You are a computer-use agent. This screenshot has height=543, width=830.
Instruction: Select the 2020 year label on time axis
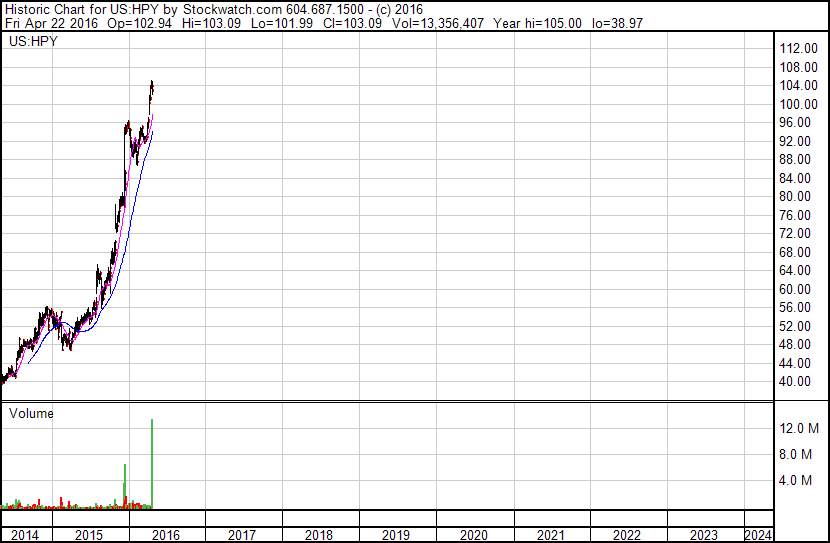click(x=474, y=535)
